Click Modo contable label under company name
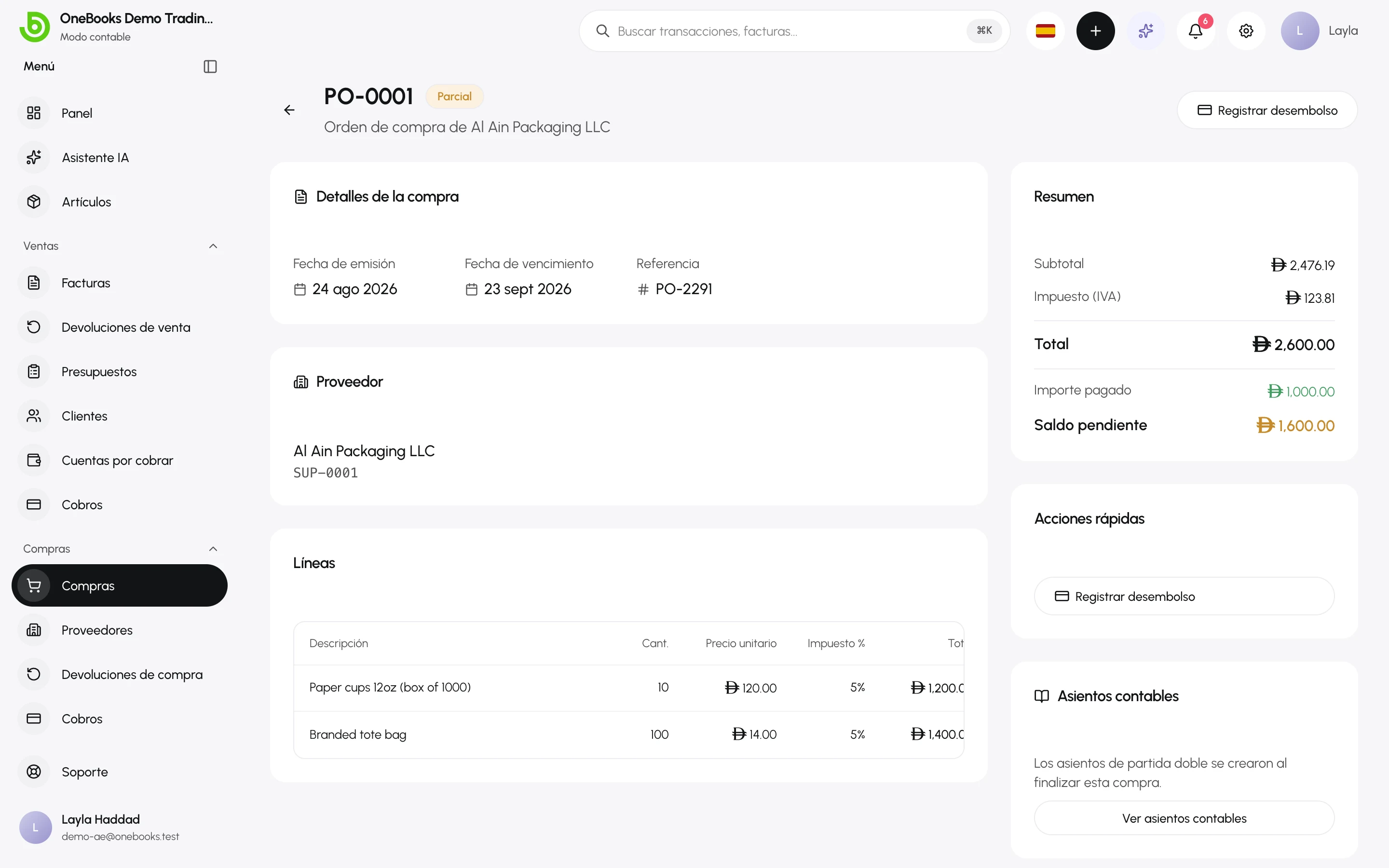The width and height of the screenshot is (1389, 868). pos(95,37)
